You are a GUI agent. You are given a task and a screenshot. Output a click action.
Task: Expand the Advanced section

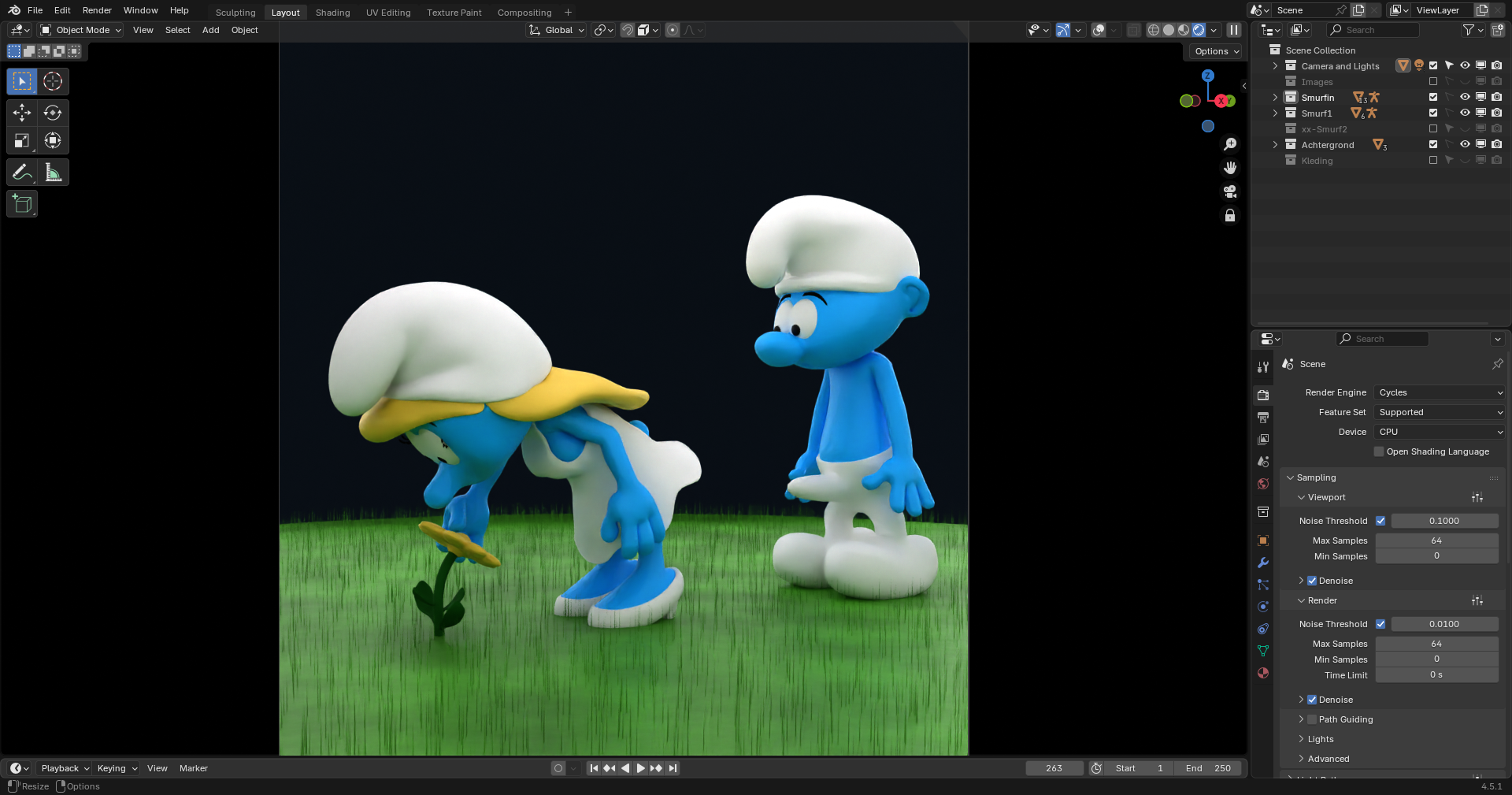pos(1328,759)
